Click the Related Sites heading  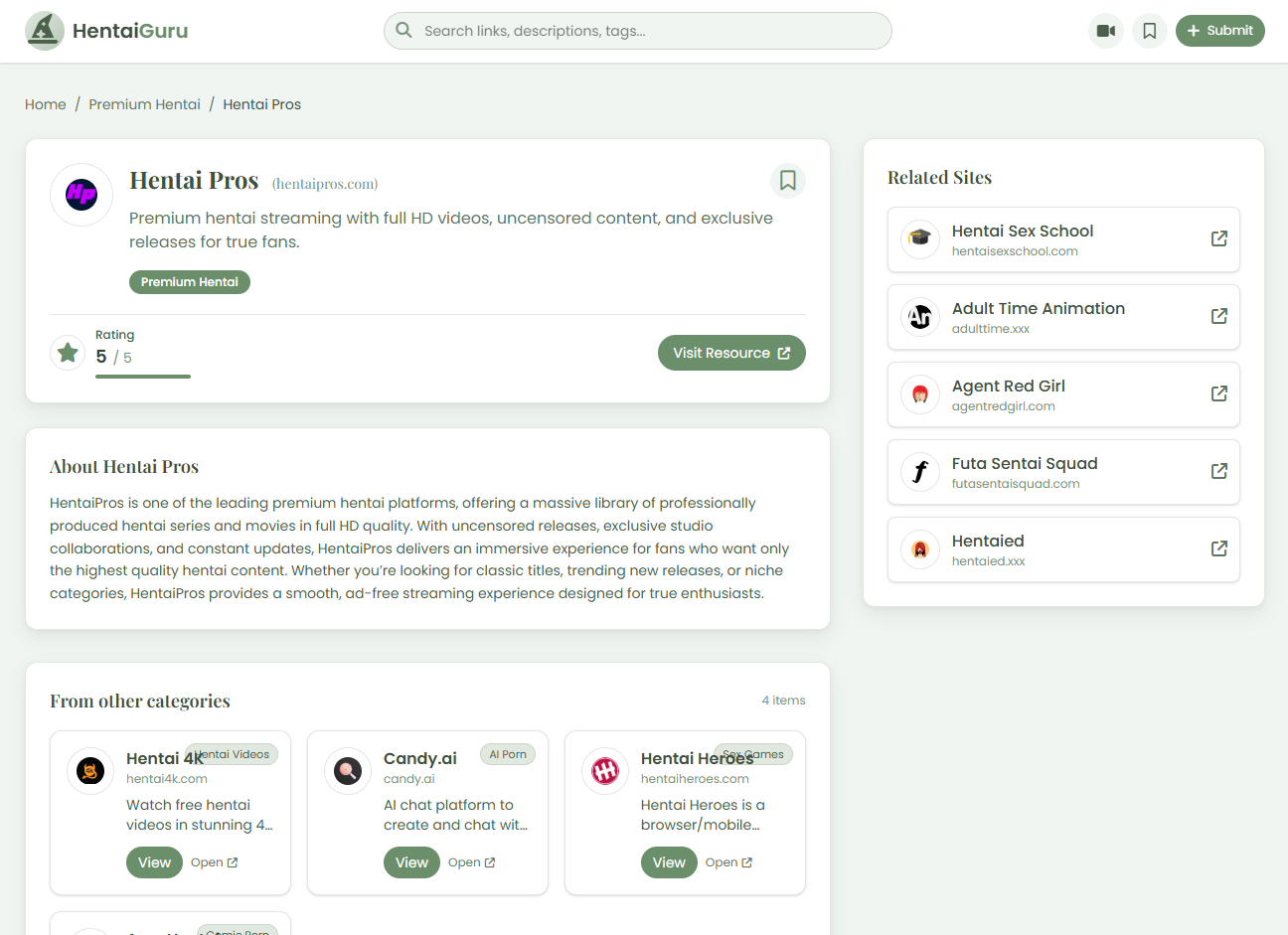coord(939,178)
